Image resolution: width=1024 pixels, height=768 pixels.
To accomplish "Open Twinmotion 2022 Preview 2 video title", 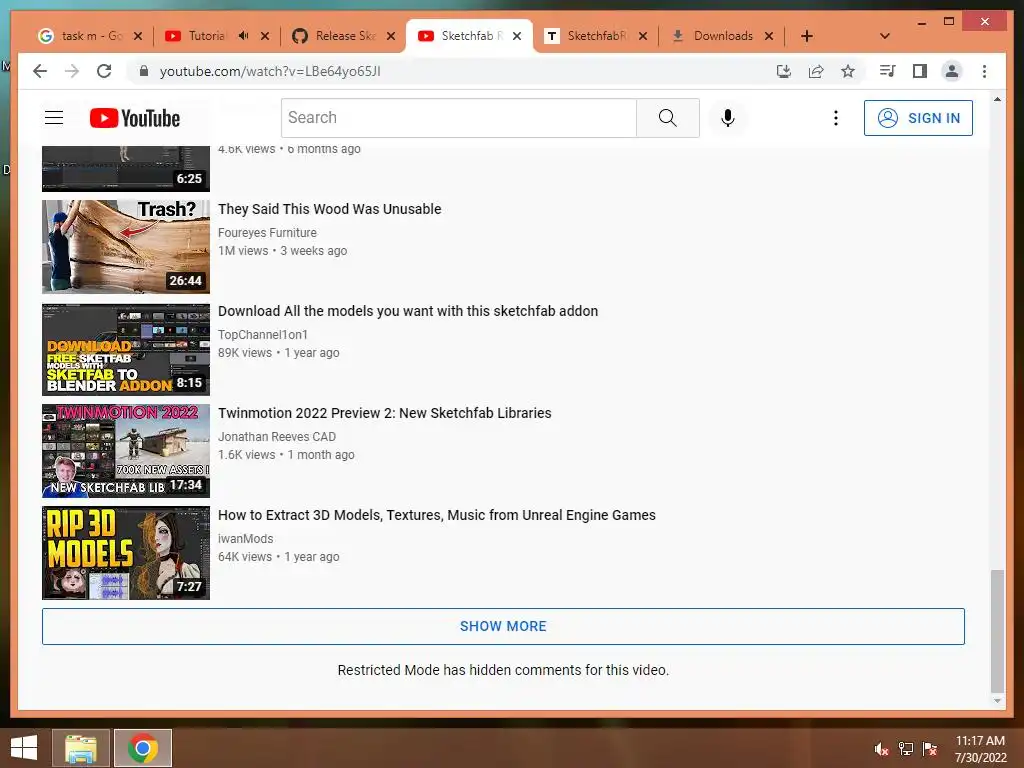I will coord(385,413).
